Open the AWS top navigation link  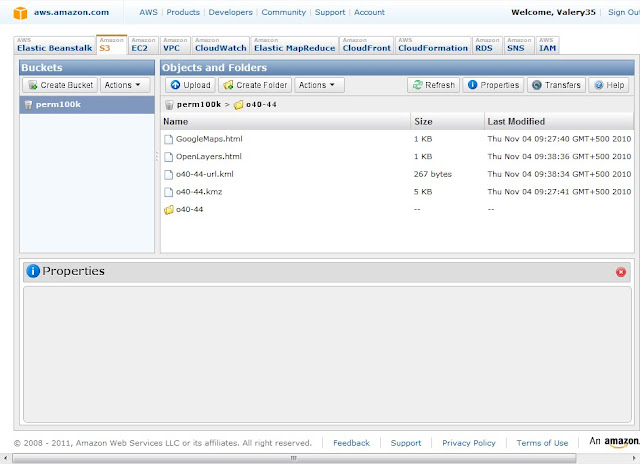[x=149, y=12]
